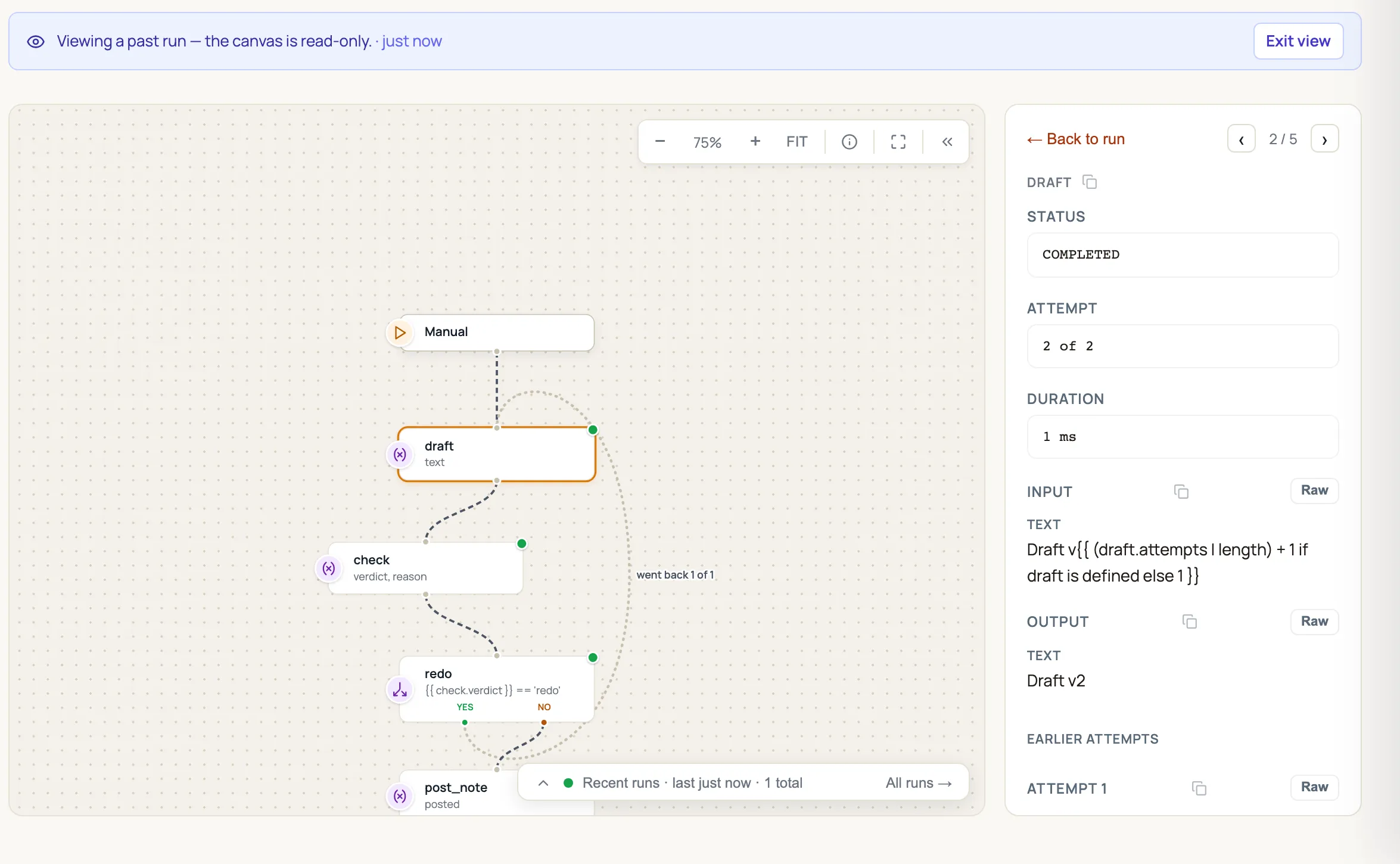
Task: Select the check node
Action: click(425, 568)
